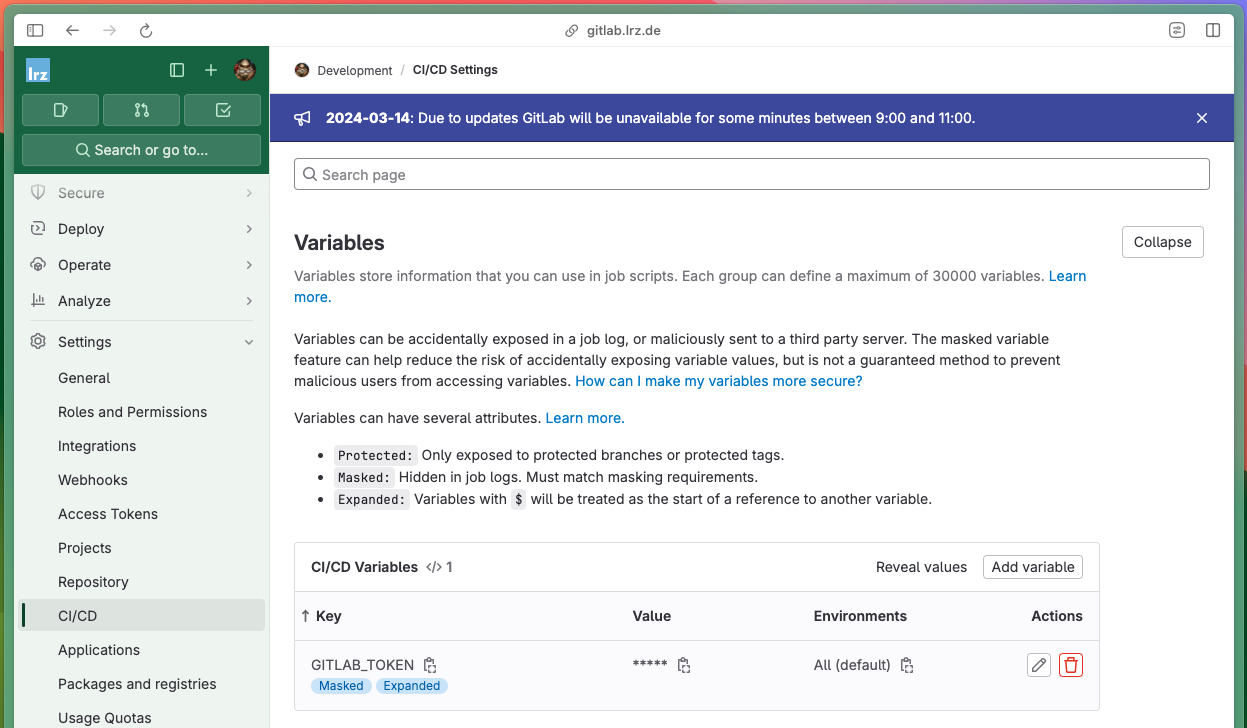Reload the current page
1247x728 pixels.
coord(146,30)
